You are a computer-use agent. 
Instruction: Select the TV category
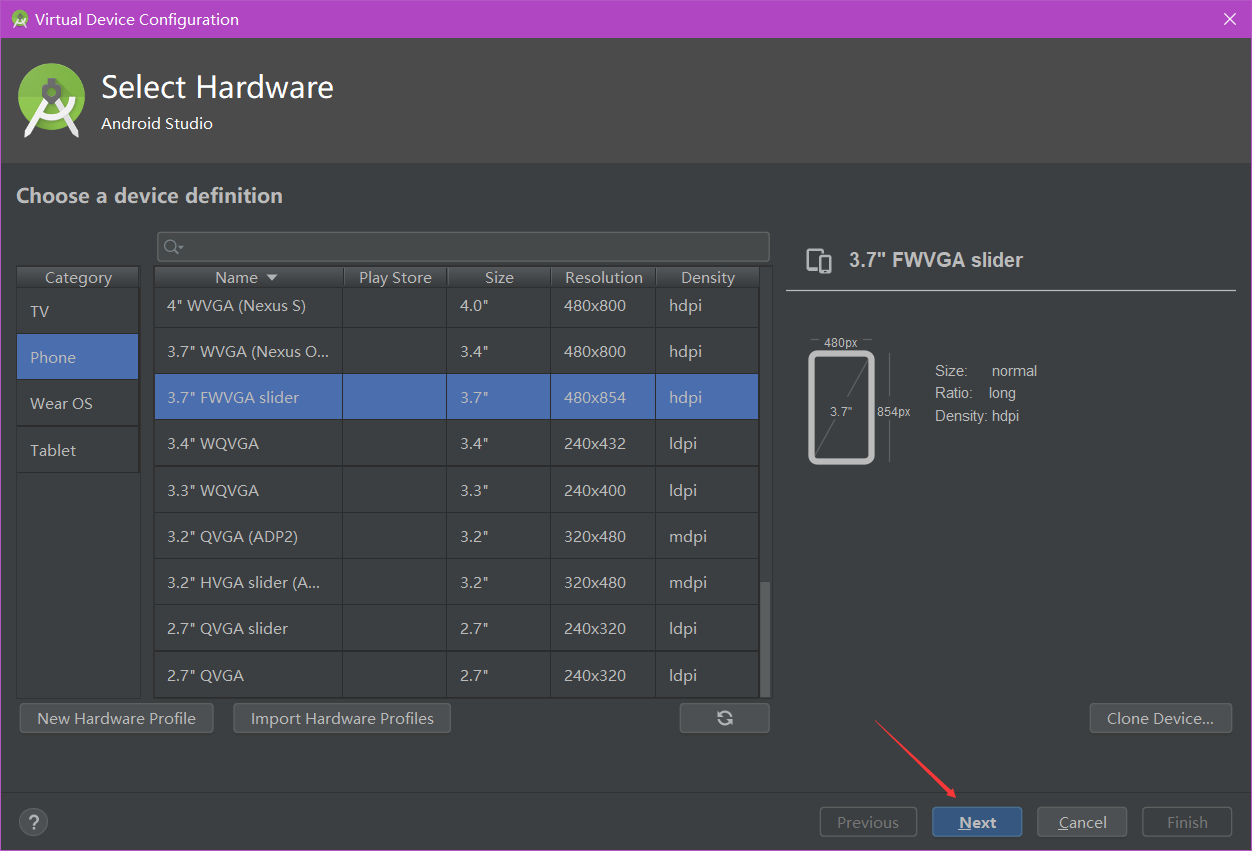(78, 311)
